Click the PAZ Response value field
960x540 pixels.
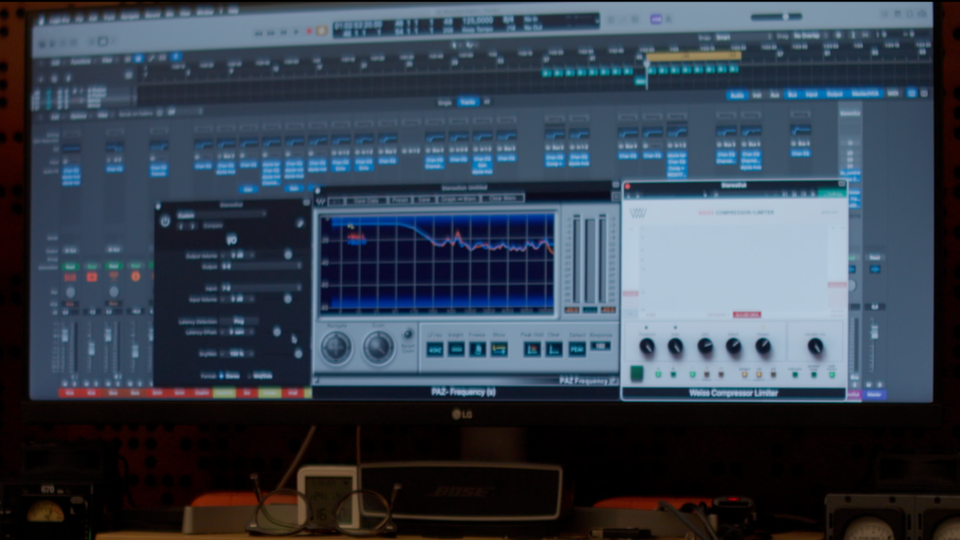pyautogui.click(x=601, y=346)
